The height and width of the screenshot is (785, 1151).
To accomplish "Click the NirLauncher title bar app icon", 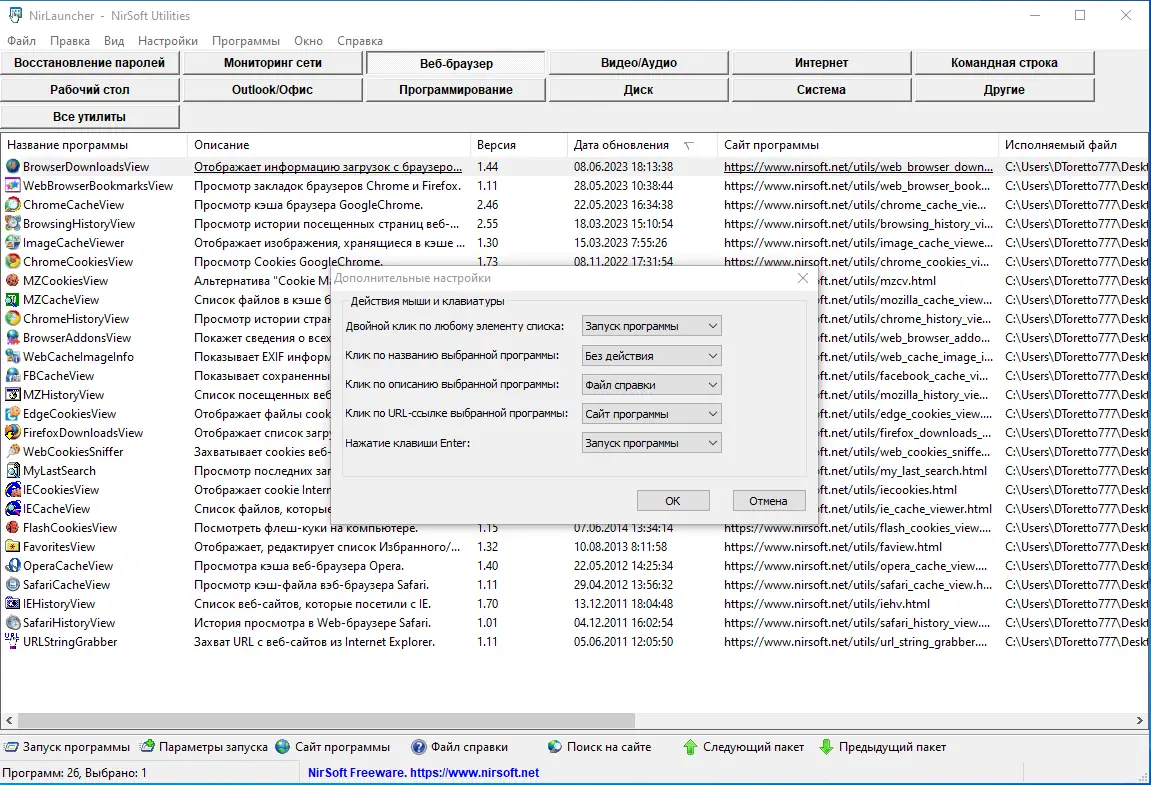I will point(15,15).
